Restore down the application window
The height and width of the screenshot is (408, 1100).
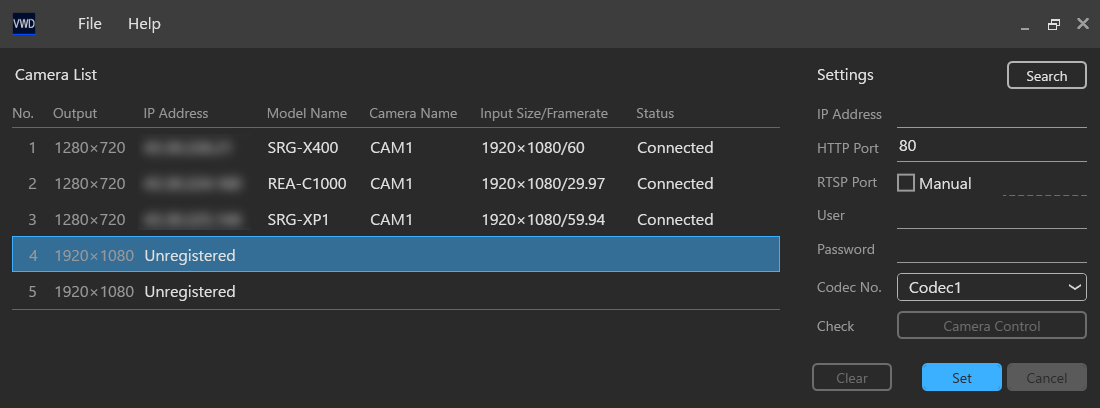(1053, 25)
